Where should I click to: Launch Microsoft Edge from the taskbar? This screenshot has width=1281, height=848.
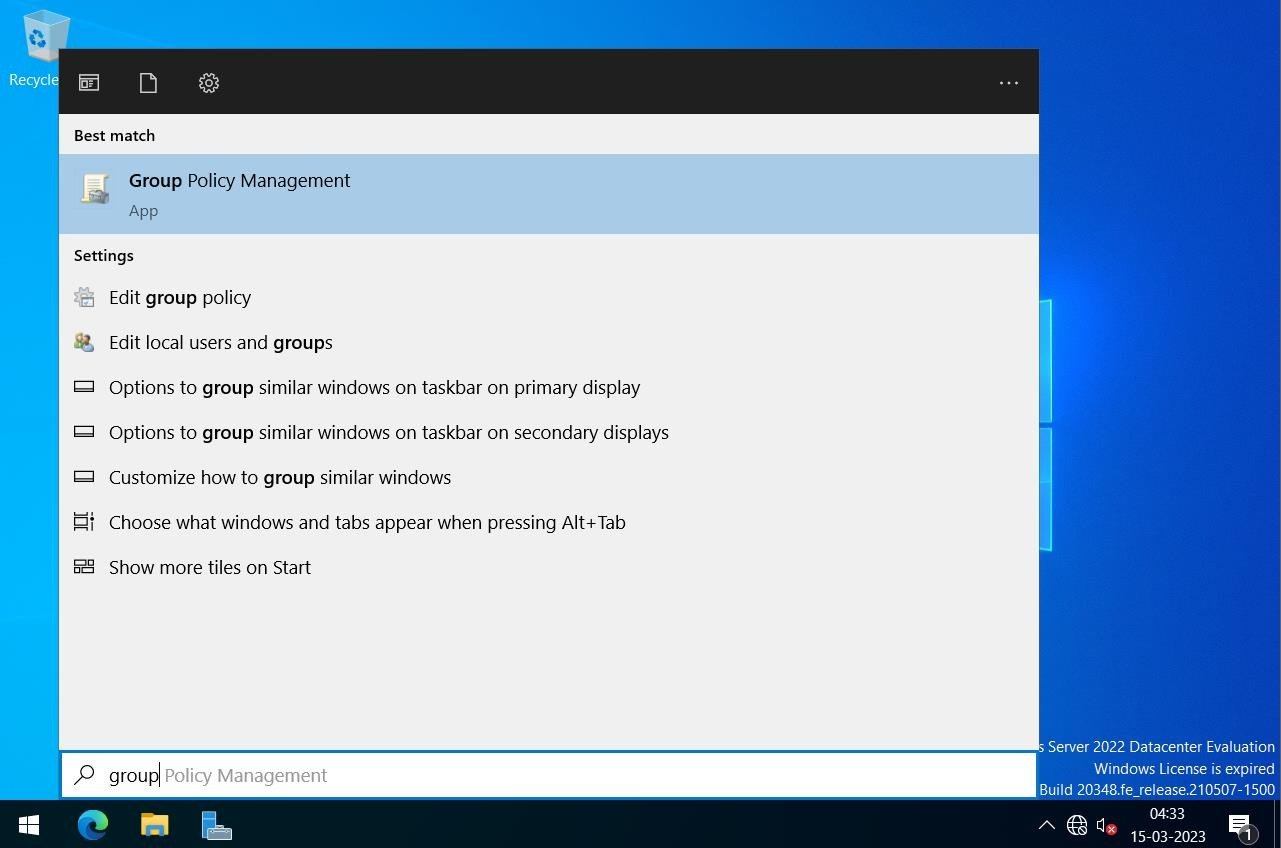point(93,825)
